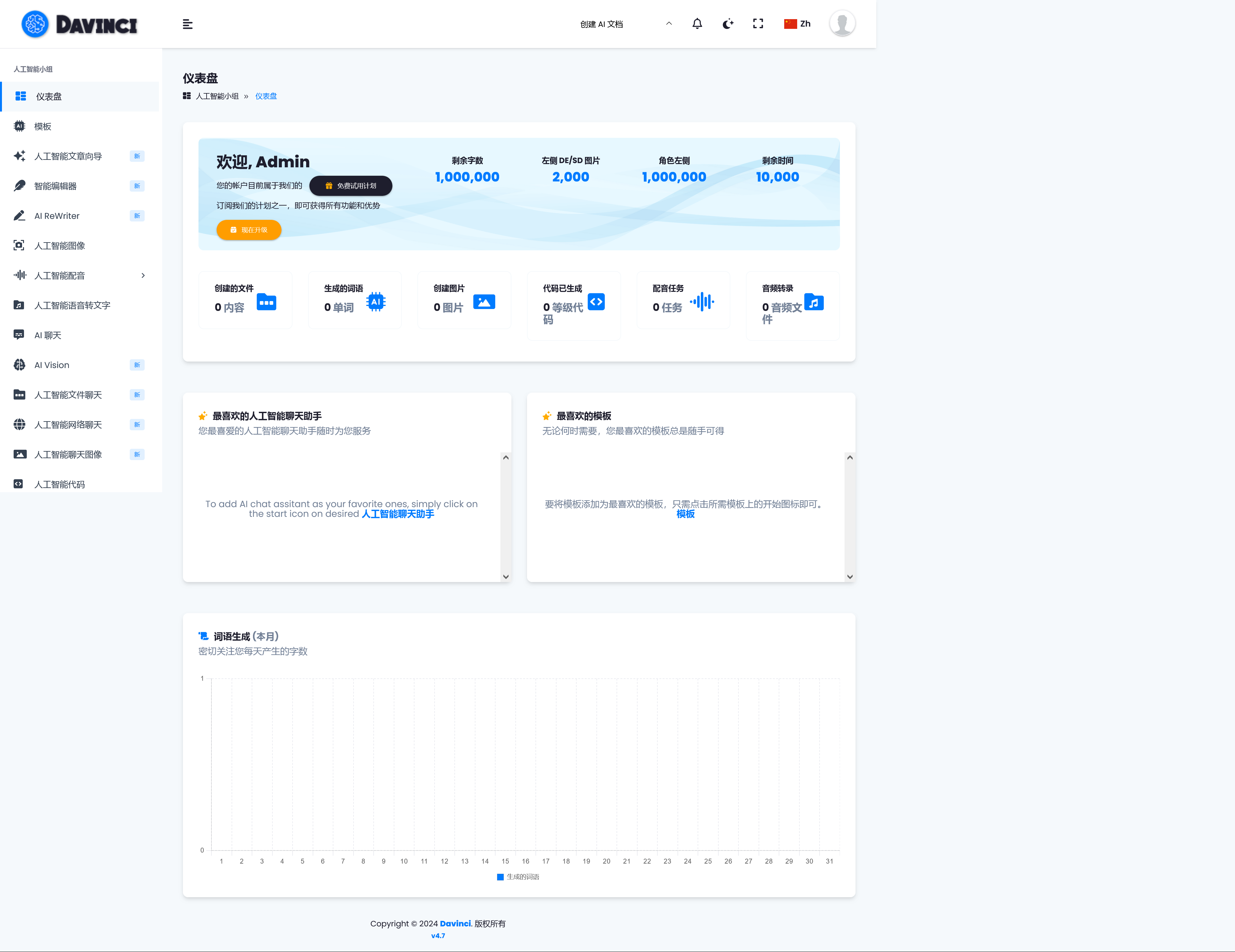This screenshot has height=952, width=1235.
Task: Click the notification bell icon
Action: pos(697,24)
